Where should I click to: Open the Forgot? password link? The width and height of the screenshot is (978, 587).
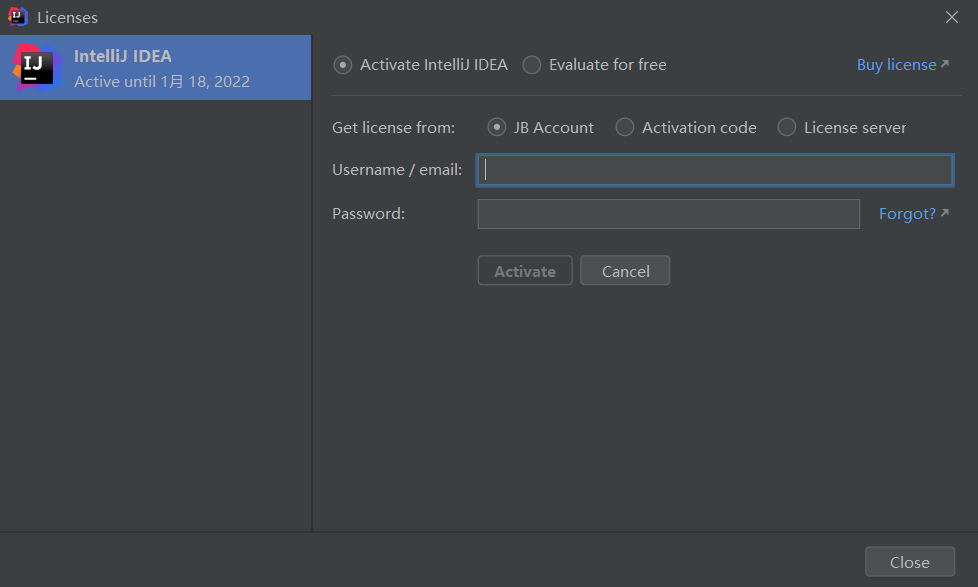907,214
